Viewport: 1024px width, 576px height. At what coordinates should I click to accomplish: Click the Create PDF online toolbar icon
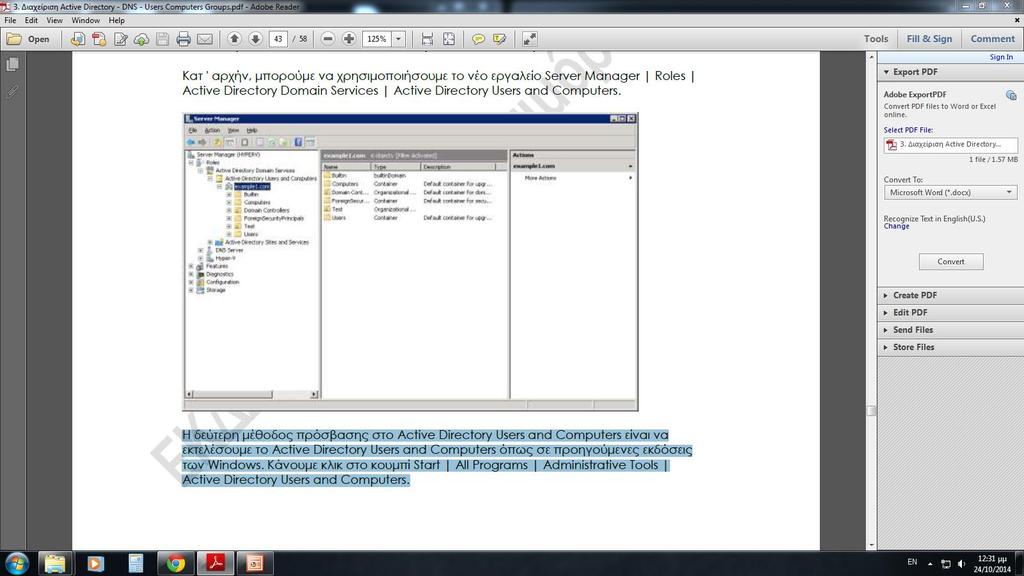(x=78, y=39)
